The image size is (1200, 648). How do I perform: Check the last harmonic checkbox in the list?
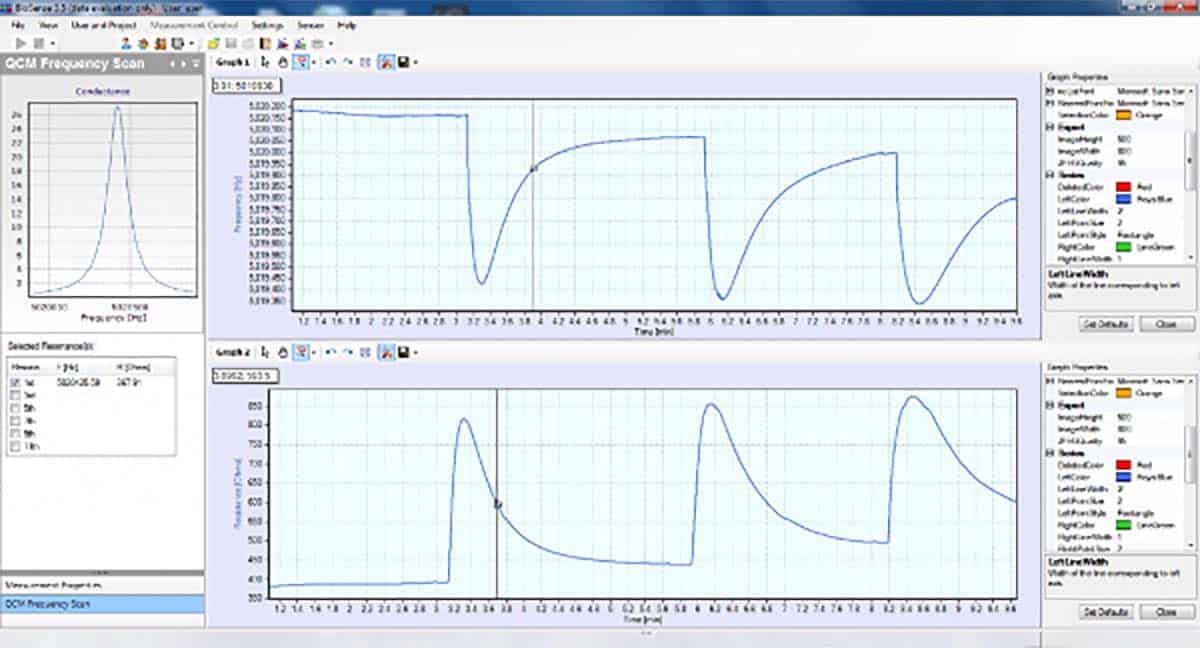click(14, 448)
